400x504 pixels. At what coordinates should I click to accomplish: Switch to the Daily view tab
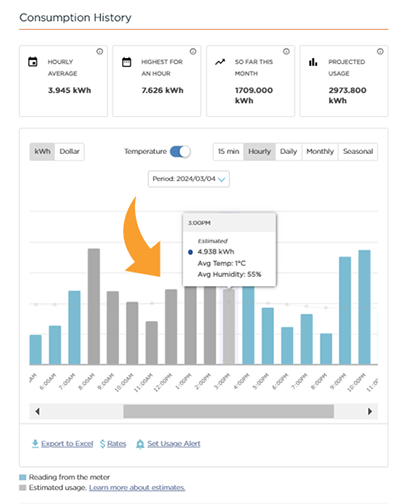288,152
